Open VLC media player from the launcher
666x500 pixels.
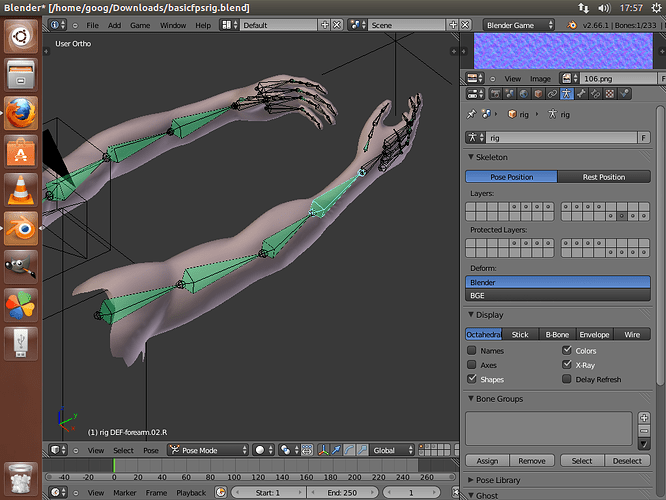[x=21, y=190]
